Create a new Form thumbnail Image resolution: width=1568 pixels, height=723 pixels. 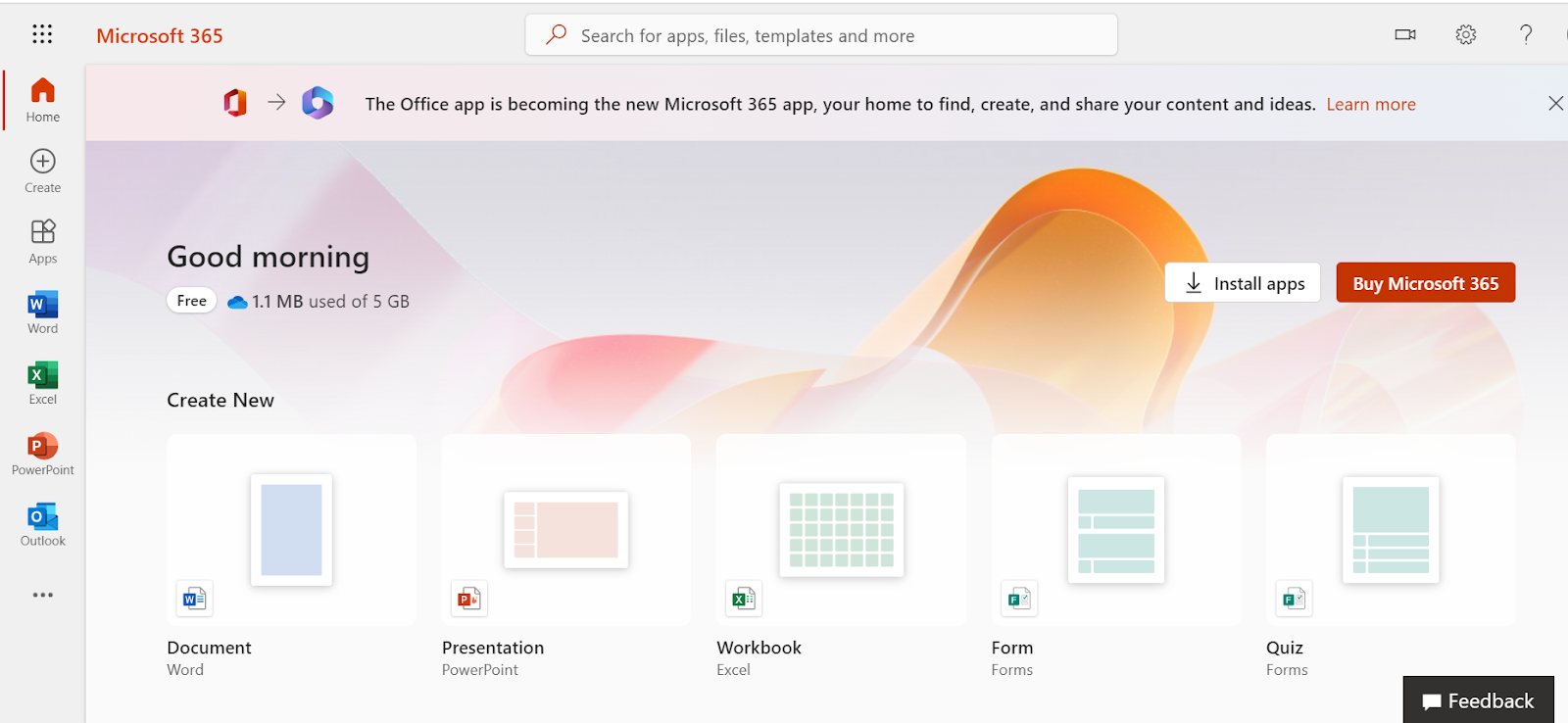tap(1116, 529)
